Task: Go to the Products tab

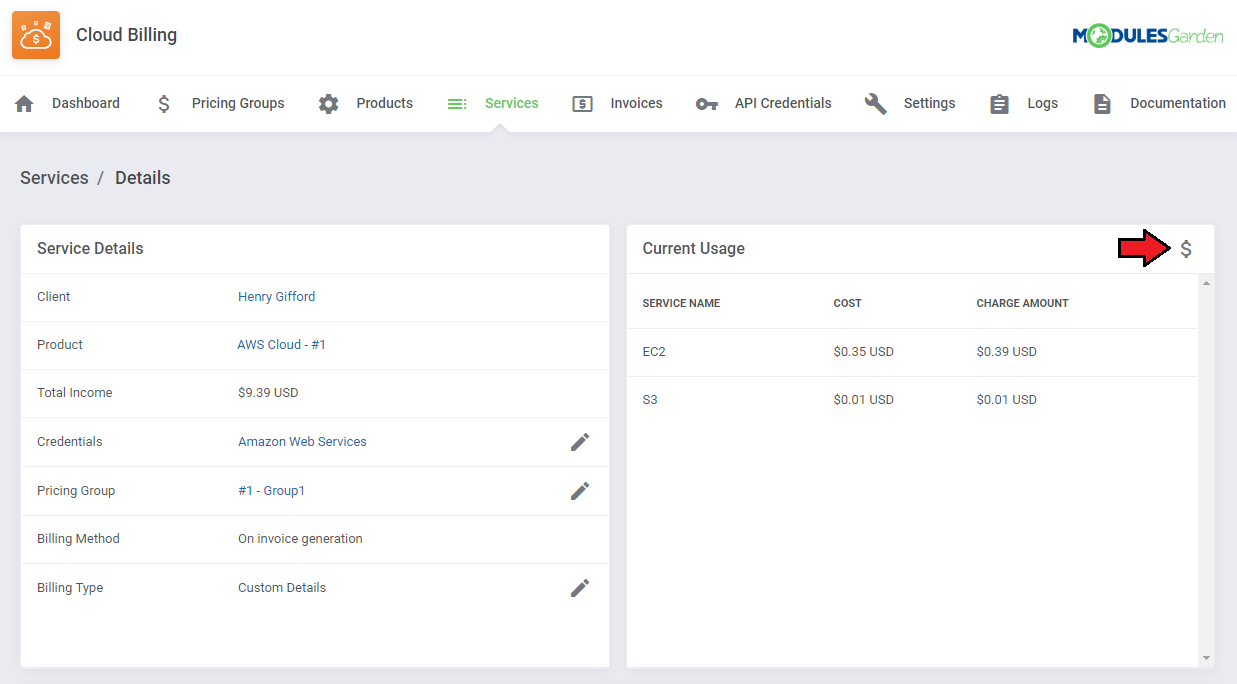Action: (385, 103)
